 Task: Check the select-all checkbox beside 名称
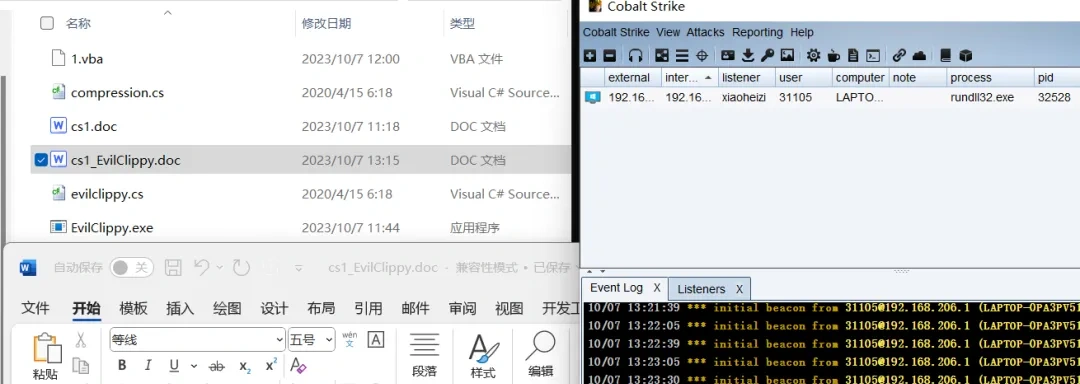coord(47,23)
